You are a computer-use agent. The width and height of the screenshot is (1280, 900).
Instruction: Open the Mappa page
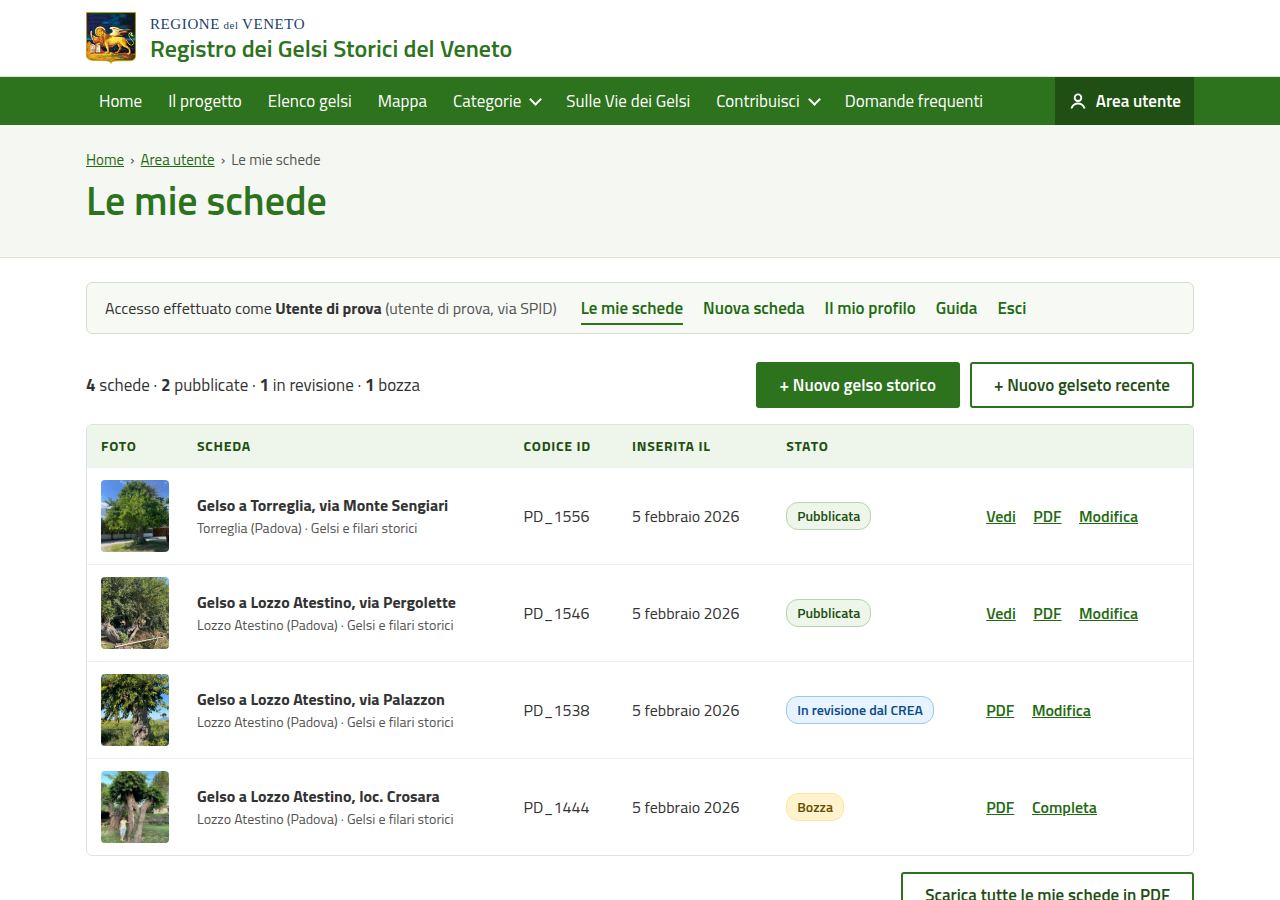click(402, 101)
